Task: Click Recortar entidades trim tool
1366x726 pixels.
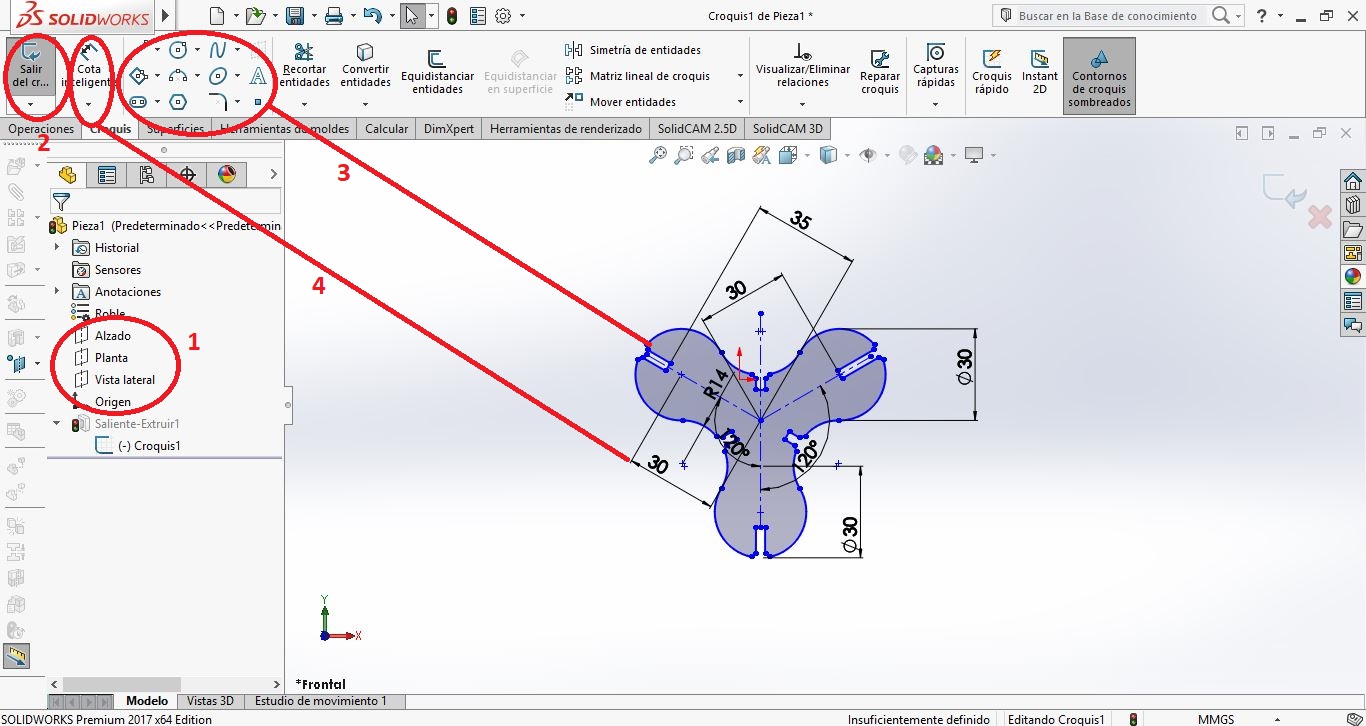Action: [x=305, y=66]
